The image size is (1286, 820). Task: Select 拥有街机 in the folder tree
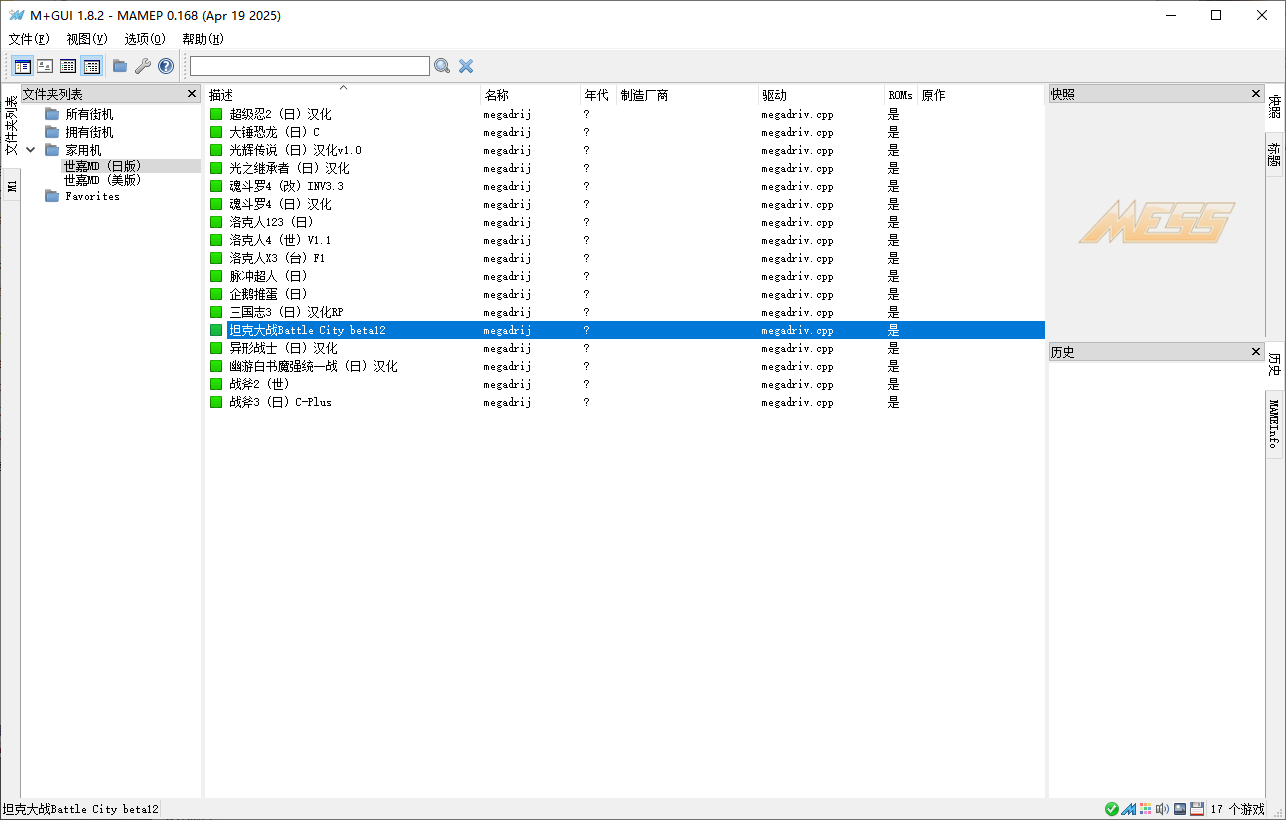89,132
